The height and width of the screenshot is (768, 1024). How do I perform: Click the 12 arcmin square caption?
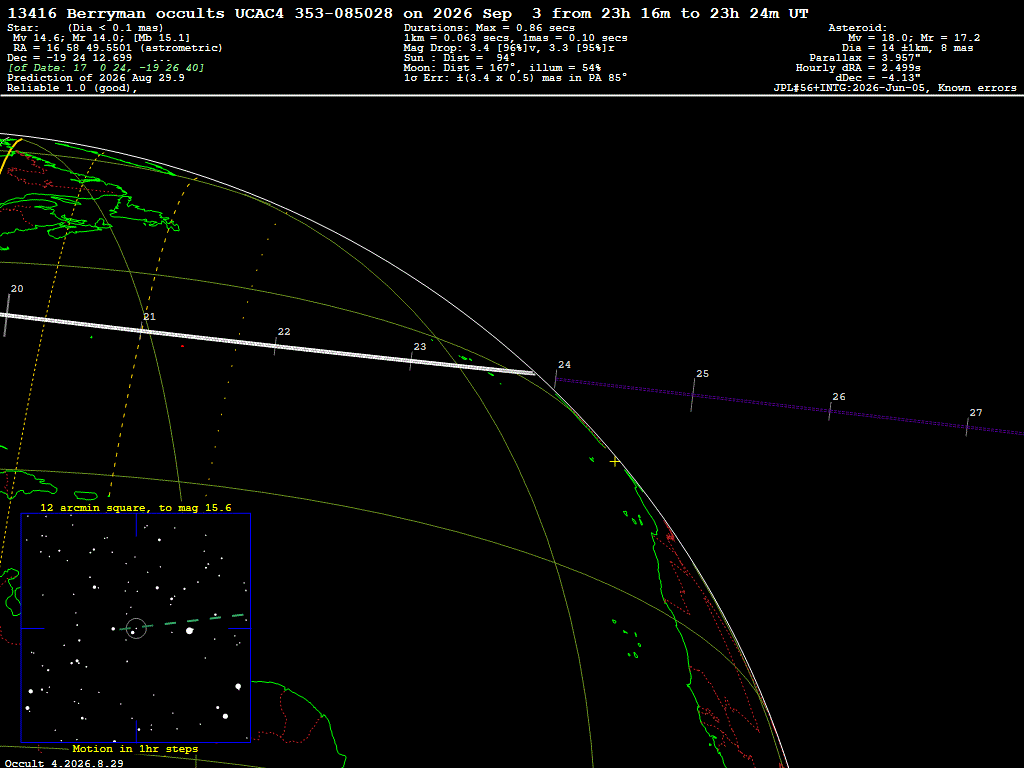pyautogui.click(x=136, y=507)
